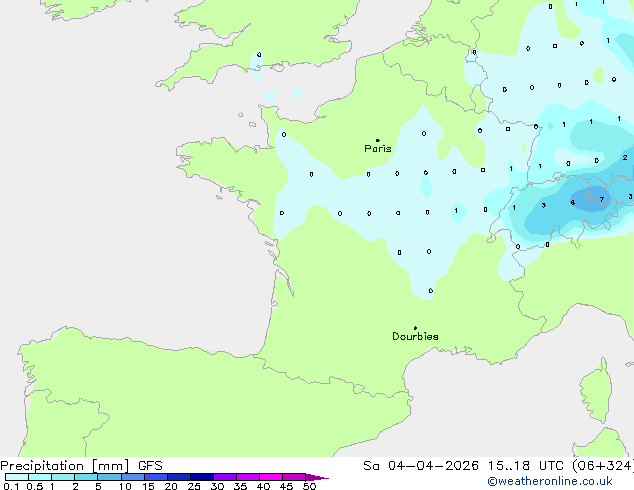Click the 40 legend scale label
Viewport: 634px width, 490px height.
coord(263,486)
